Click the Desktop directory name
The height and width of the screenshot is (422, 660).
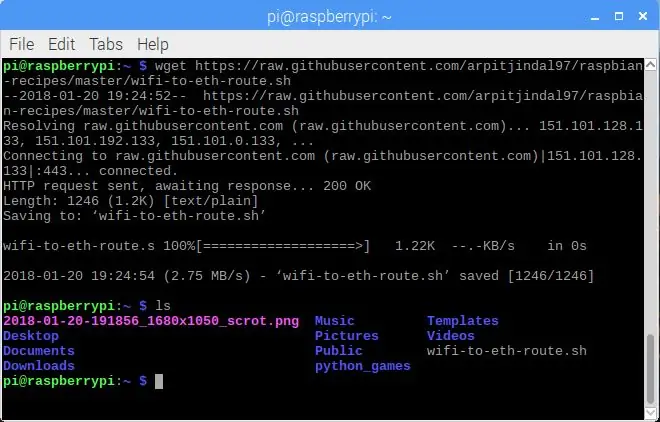coord(31,336)
